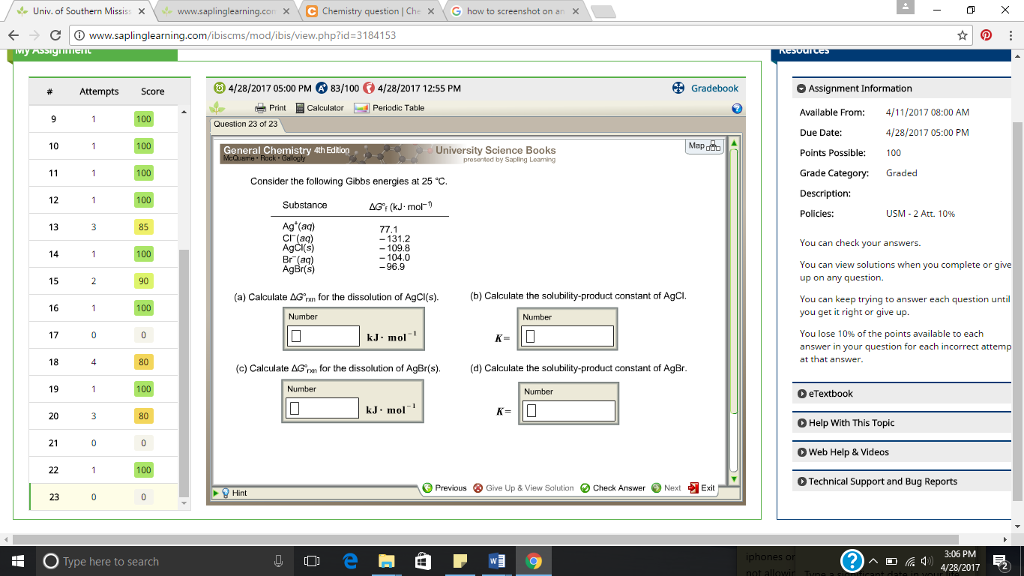Collapse Assignment Information section
The image size is (1024, 576).
[801, 88]
